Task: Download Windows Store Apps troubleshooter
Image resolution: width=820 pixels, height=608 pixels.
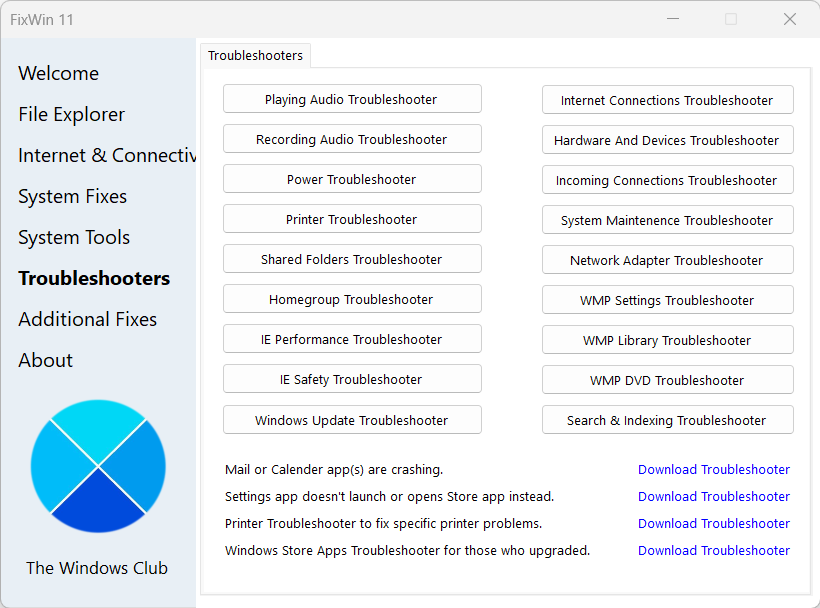Action: click(714, 550)
